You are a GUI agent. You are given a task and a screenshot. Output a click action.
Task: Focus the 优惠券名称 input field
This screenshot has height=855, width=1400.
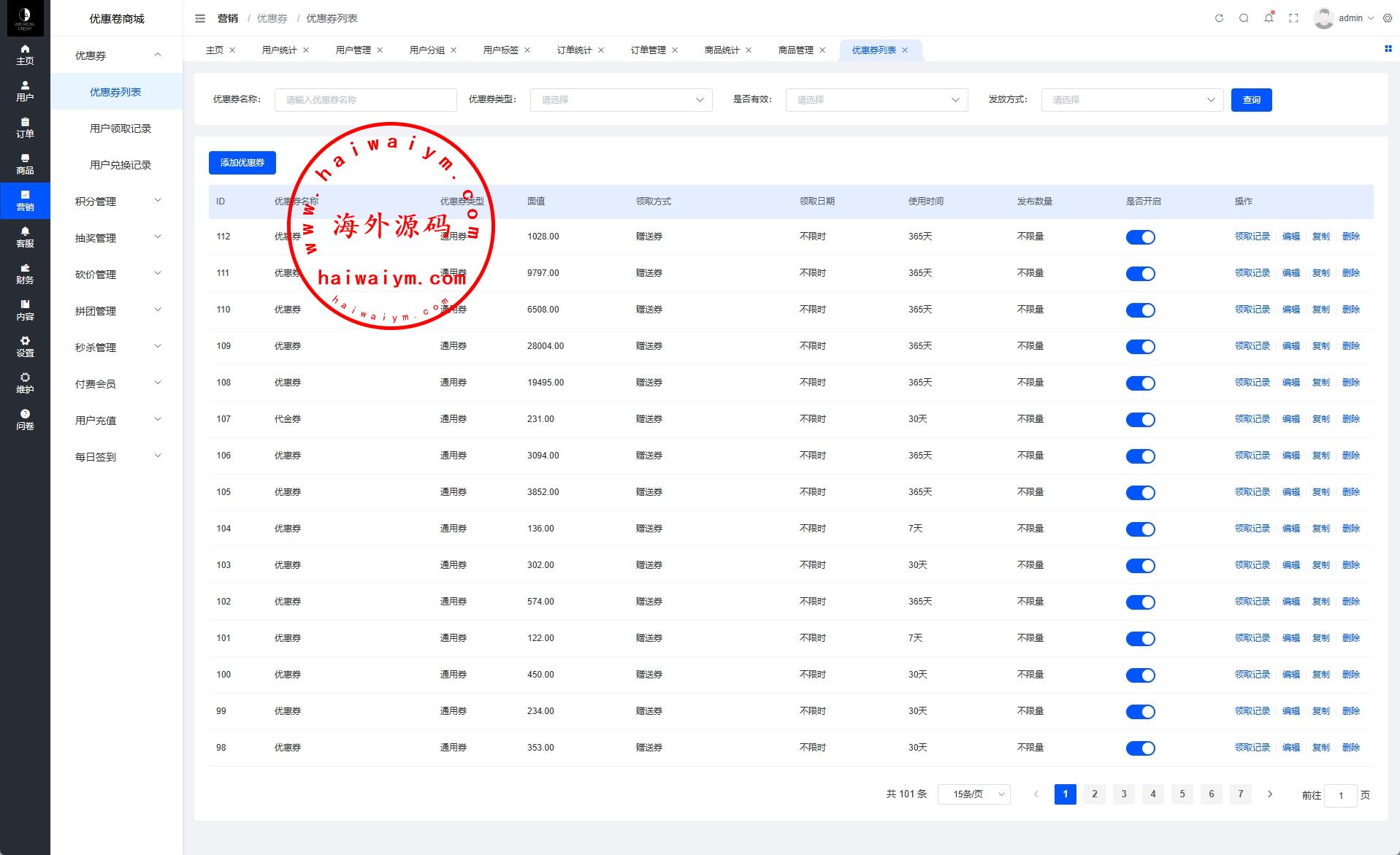tap(365, 100)
